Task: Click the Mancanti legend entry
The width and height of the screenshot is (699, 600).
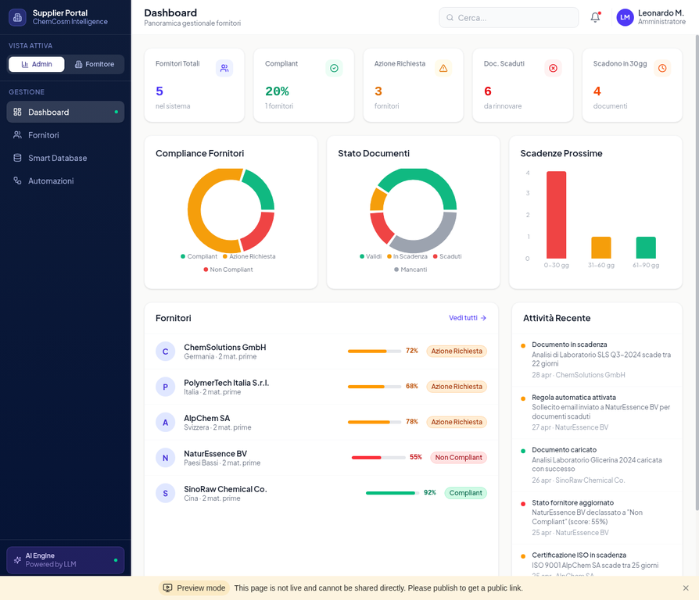Action: (411, 270)
